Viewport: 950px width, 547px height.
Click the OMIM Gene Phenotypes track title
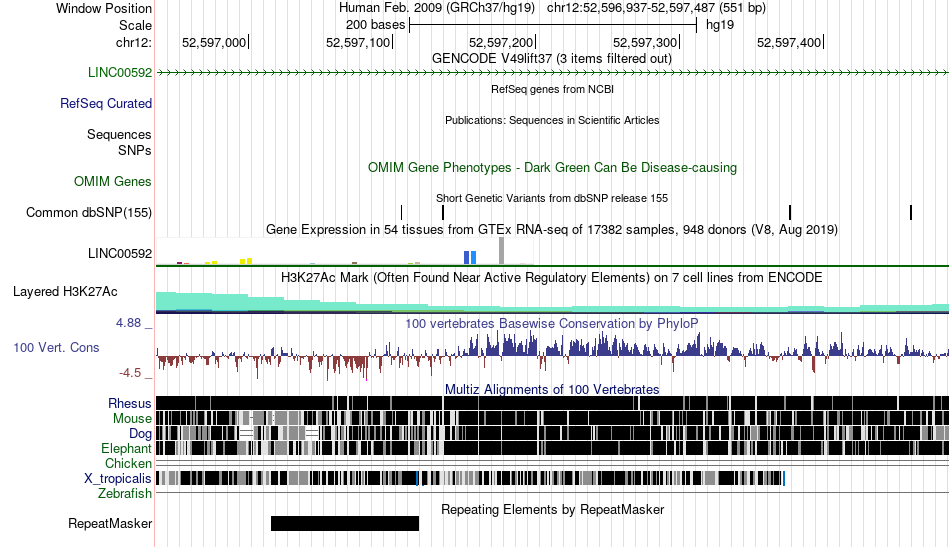553,168
